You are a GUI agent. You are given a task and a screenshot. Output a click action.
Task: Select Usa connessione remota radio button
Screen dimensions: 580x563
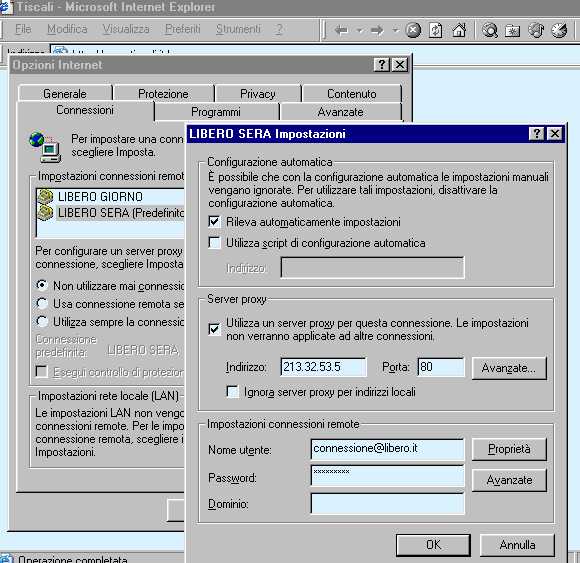click(x=42, y=303)
